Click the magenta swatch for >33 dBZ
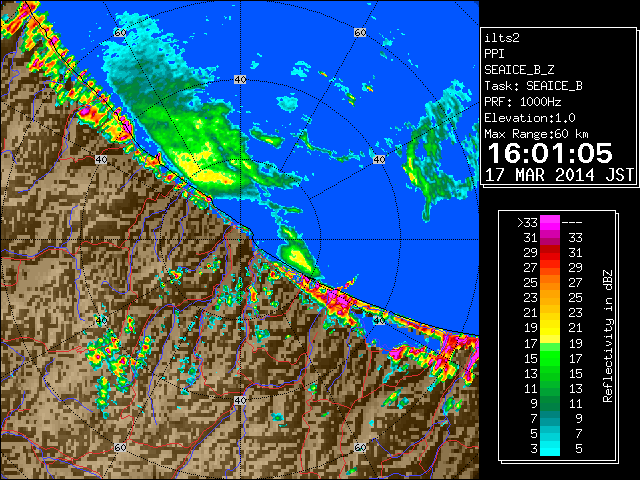Viewport: 640px width, 480px height. coord(550,223)
